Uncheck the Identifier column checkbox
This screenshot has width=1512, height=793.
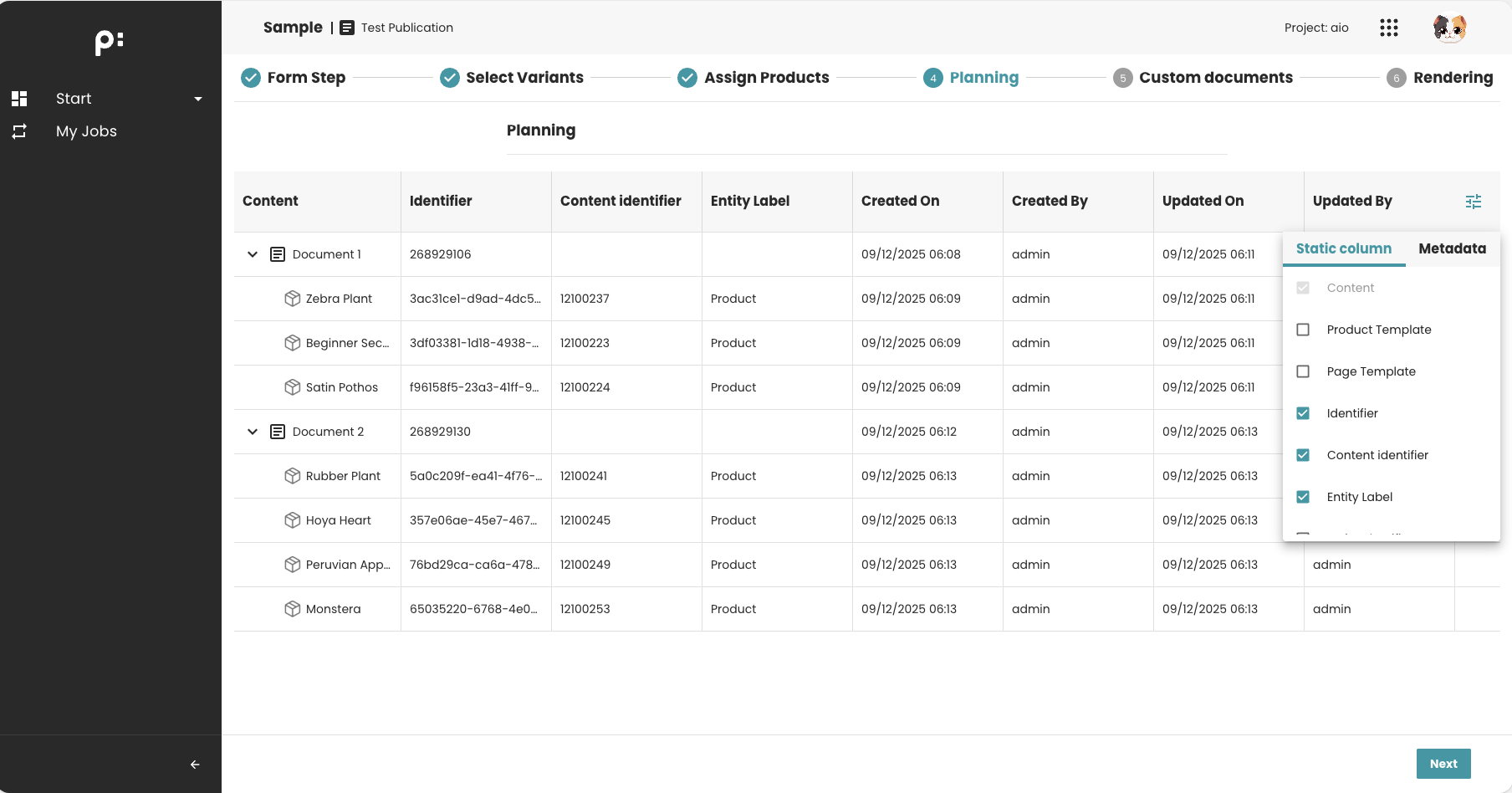tap(1303, 413)
